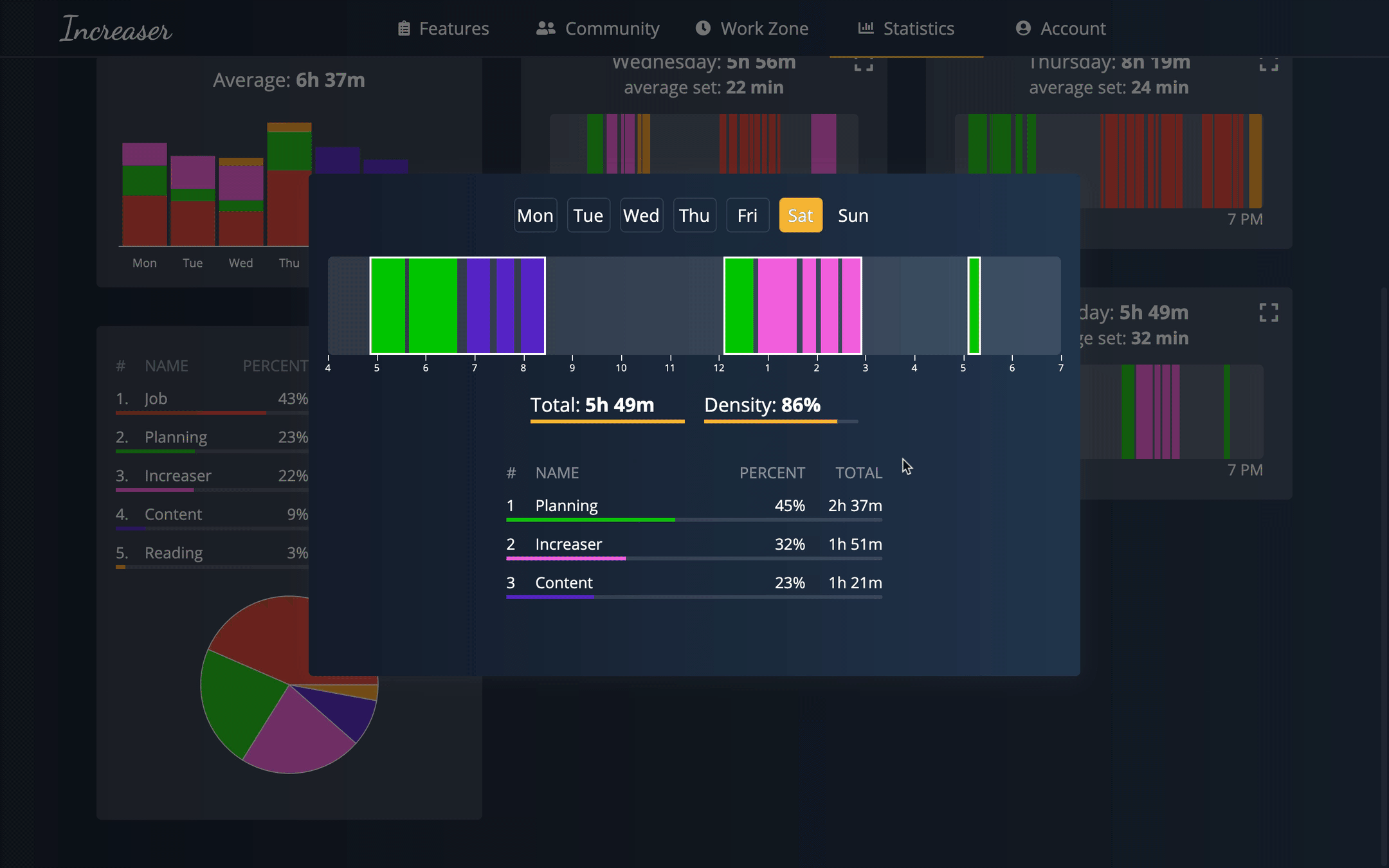The height and width of the screenshot is (868, 1389).
Task: Select the Wed day tab
Action: pyautogui.click(x=641, y=215)
